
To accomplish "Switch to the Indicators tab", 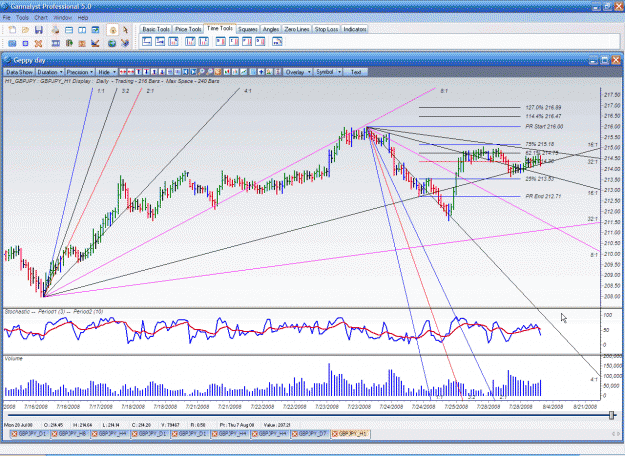I will pos(355,29).
